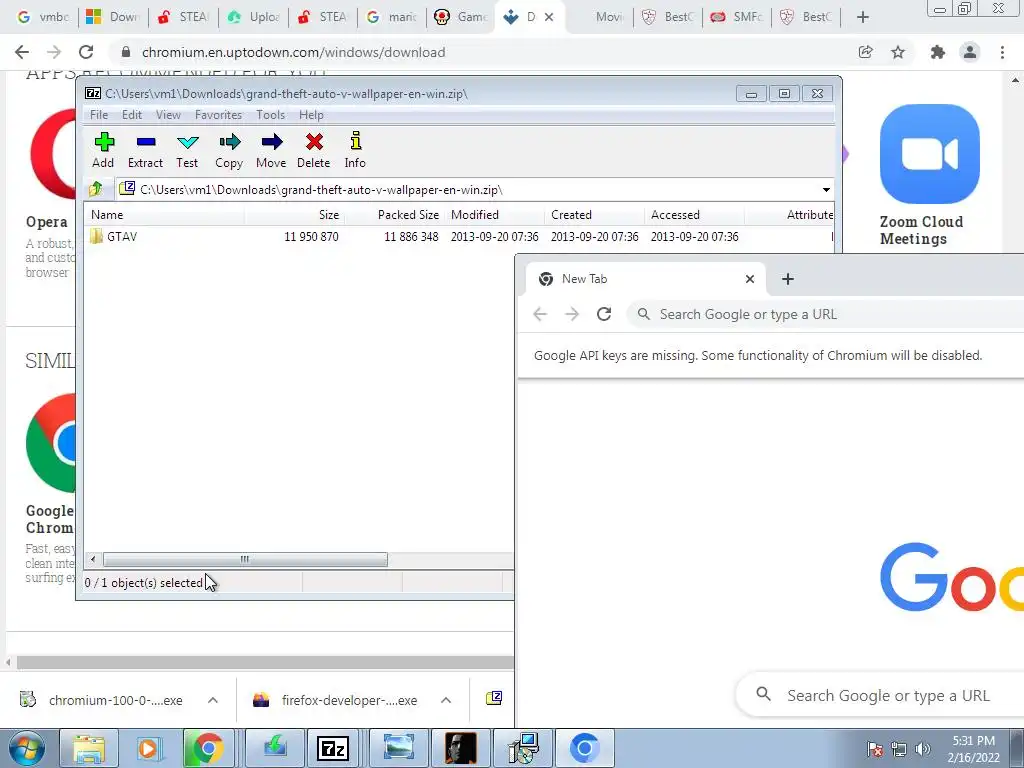Close the active Uptodown tab

click(549, 17)
